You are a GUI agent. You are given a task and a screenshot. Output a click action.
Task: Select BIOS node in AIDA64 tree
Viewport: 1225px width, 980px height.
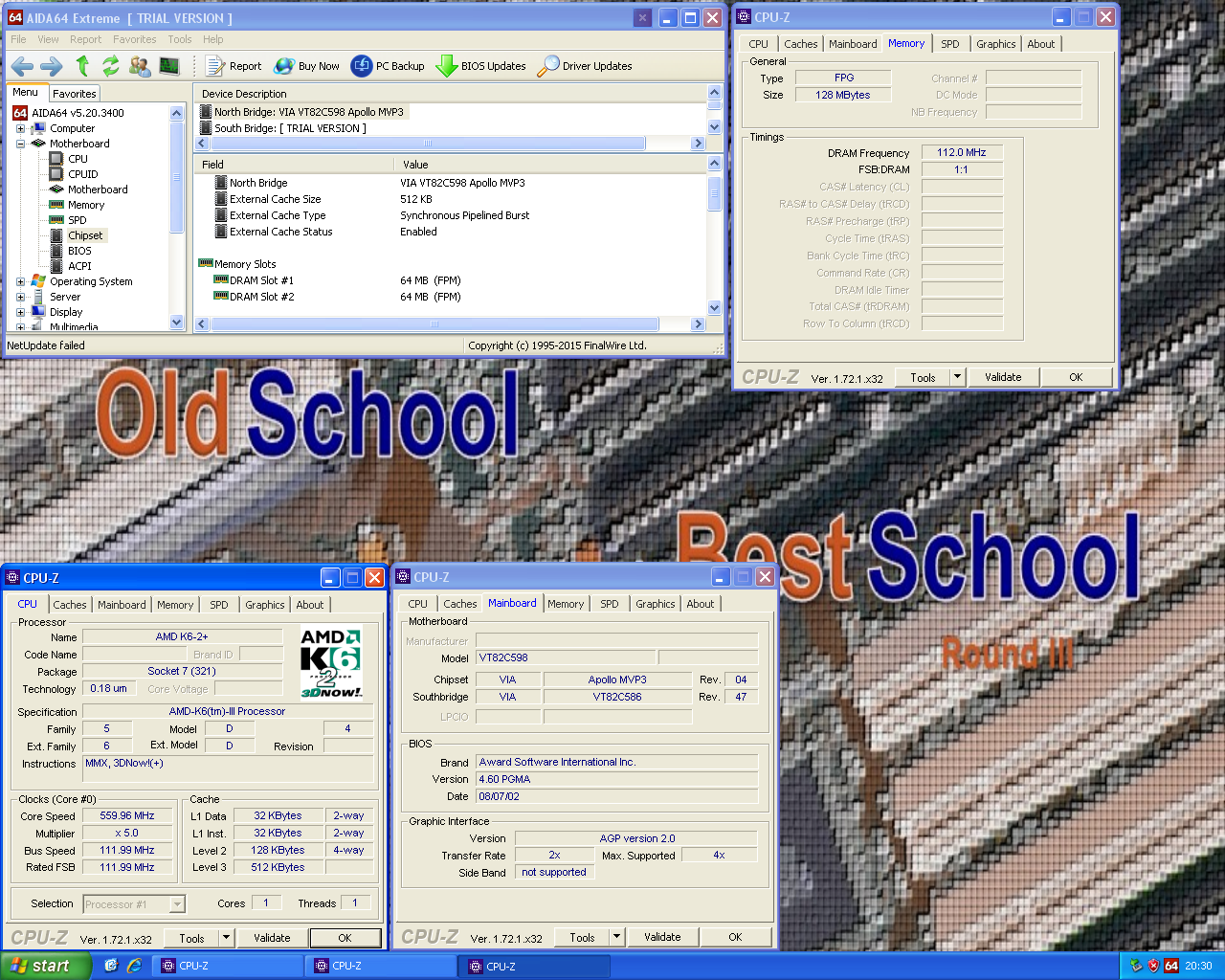pos(79,251)
